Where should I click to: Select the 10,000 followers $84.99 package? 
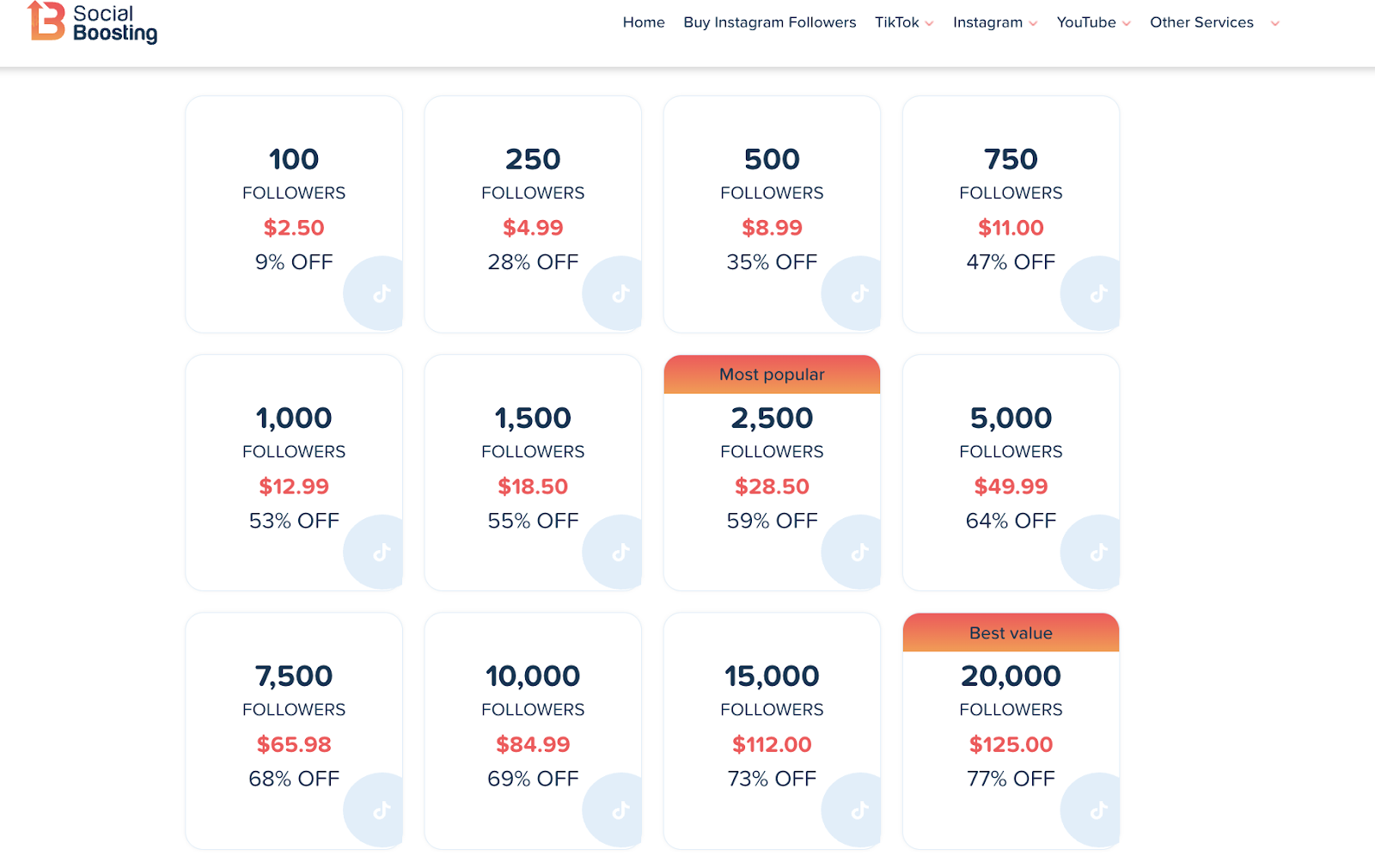[533, 730]
